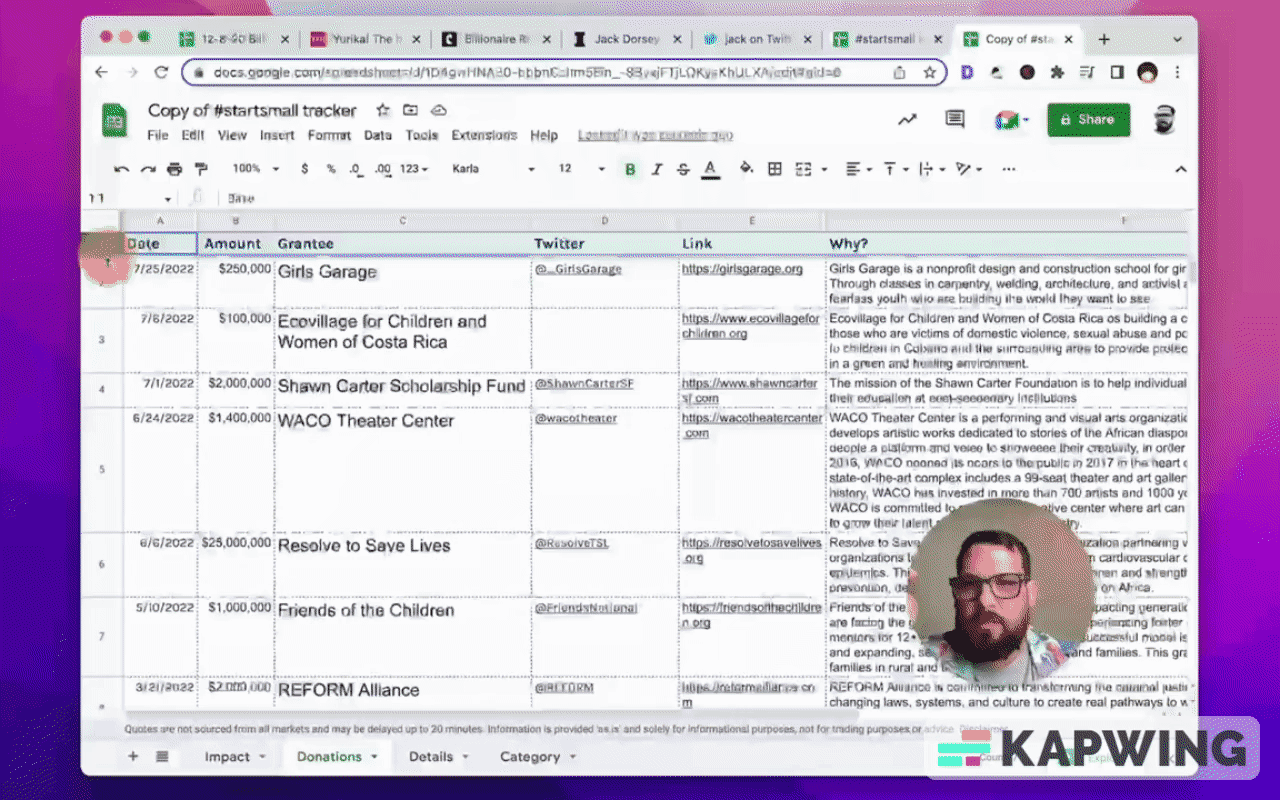Open the @ShawnCarterSF Twitter link

pos(584,384)
